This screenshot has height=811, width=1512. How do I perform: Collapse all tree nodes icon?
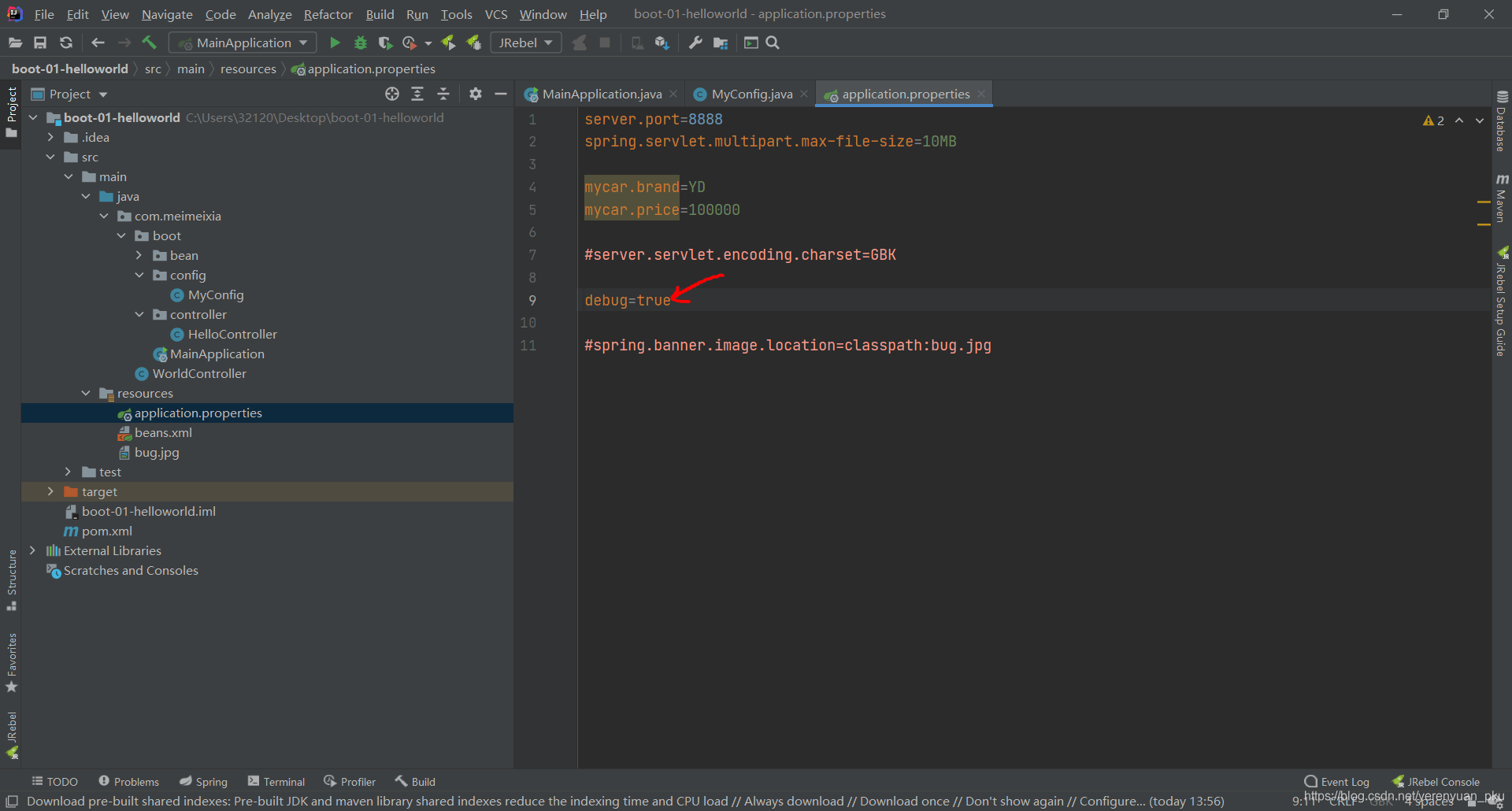pyautogui.click(x=443, y=94)
